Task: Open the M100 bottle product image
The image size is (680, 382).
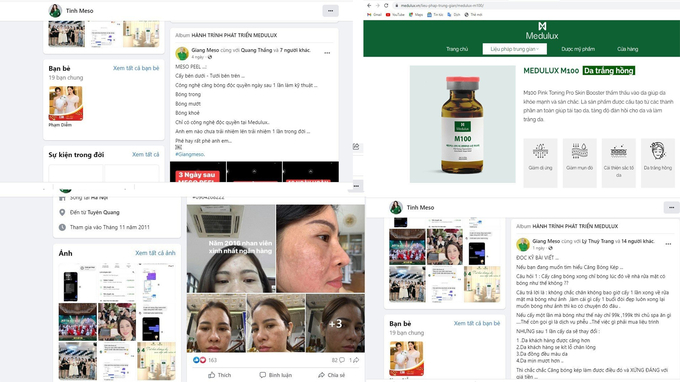Action: point(462,124)
